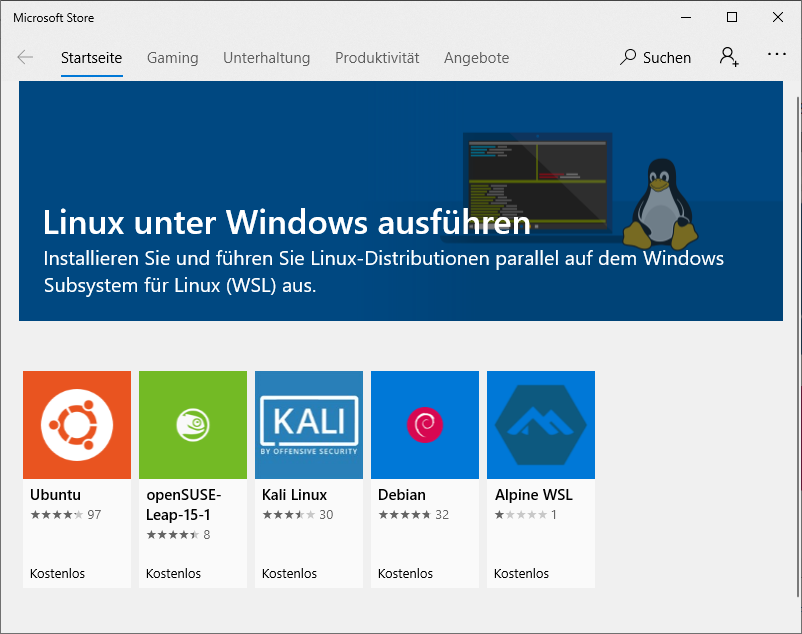Minimize the Microsoft Store window
Screen dimensions: 802x634
pyautogui.click(x=686, y=17)
